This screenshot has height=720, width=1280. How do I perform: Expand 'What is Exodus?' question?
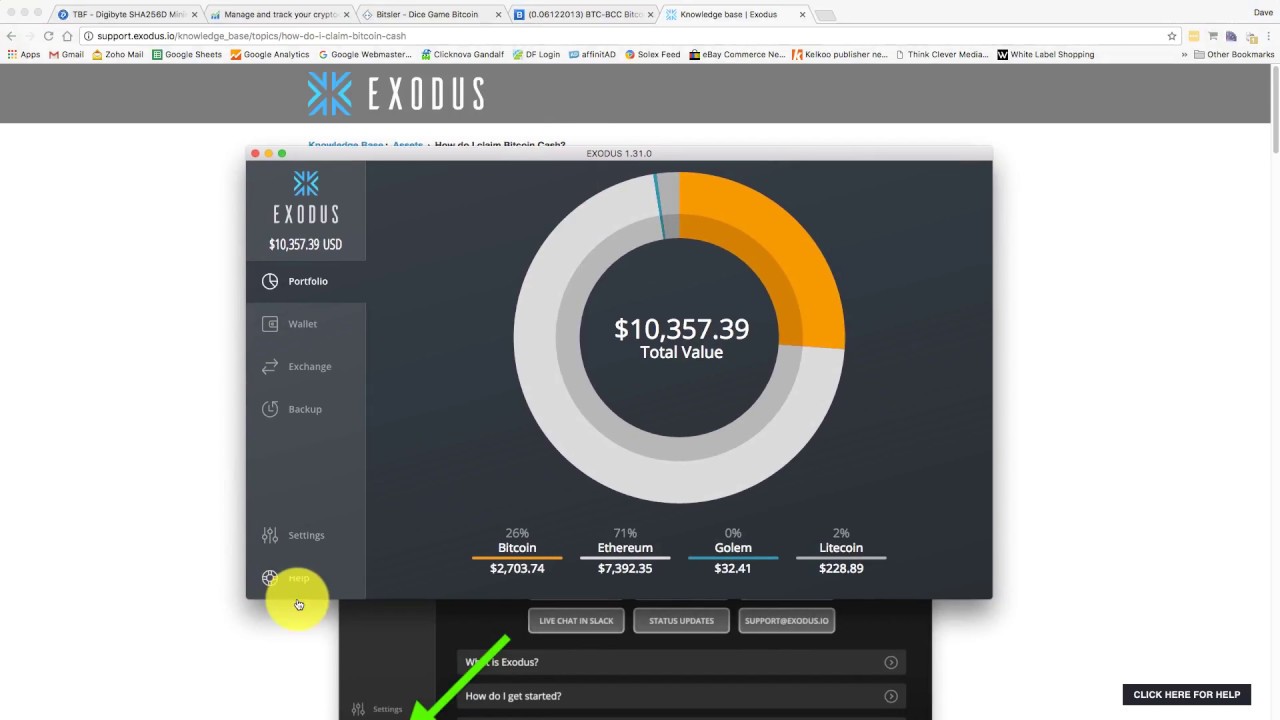click(681, 662)
